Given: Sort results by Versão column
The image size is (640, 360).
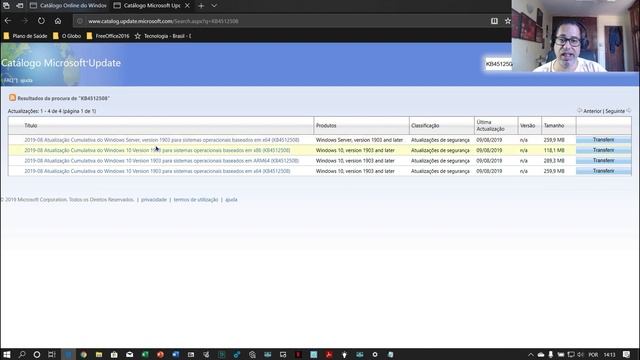Looking at the screenshot, I should [x=527, y=126].
